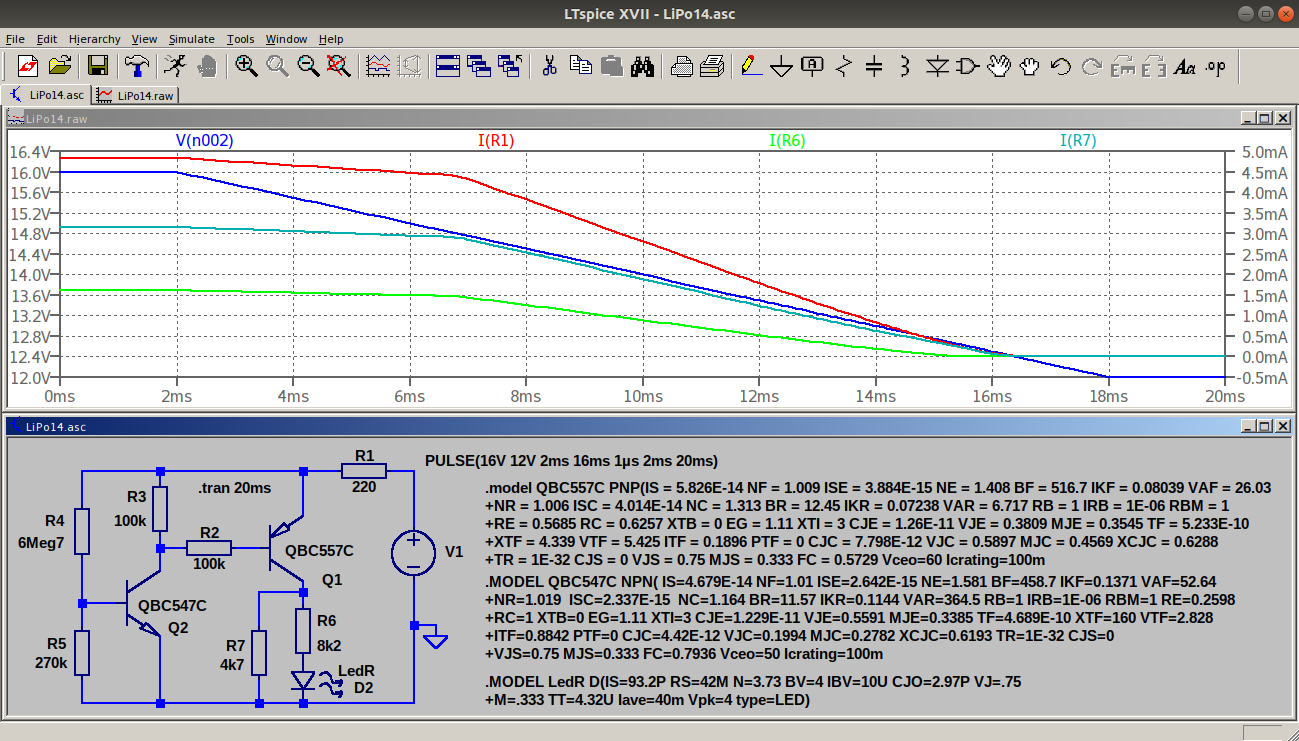
Task: Open the Component gate-symbol browser
Action: (968, 66)
